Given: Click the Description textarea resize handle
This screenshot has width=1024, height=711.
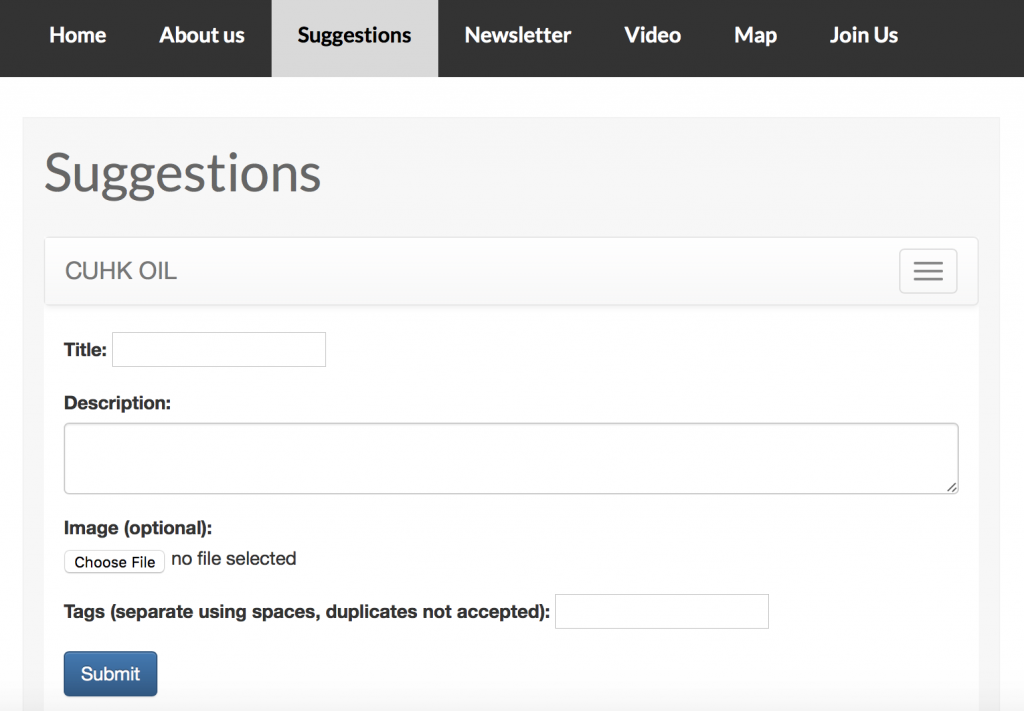Looking at the screenshot, I should pyautogui.click(x=952, y=487).
